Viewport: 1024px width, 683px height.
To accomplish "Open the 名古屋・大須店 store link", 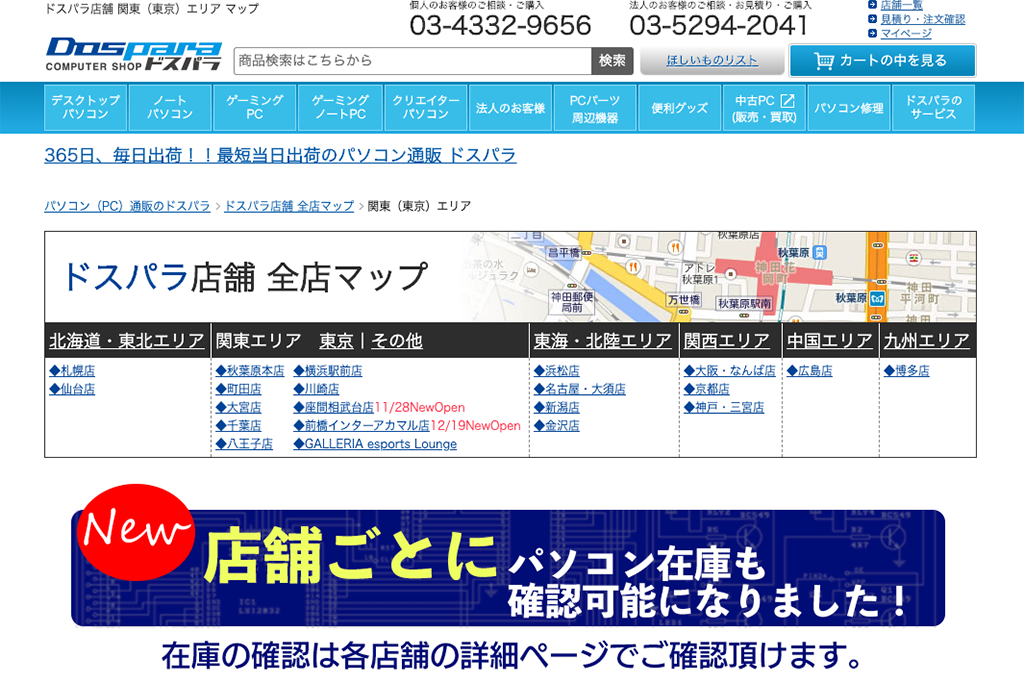I will [579, 389].
